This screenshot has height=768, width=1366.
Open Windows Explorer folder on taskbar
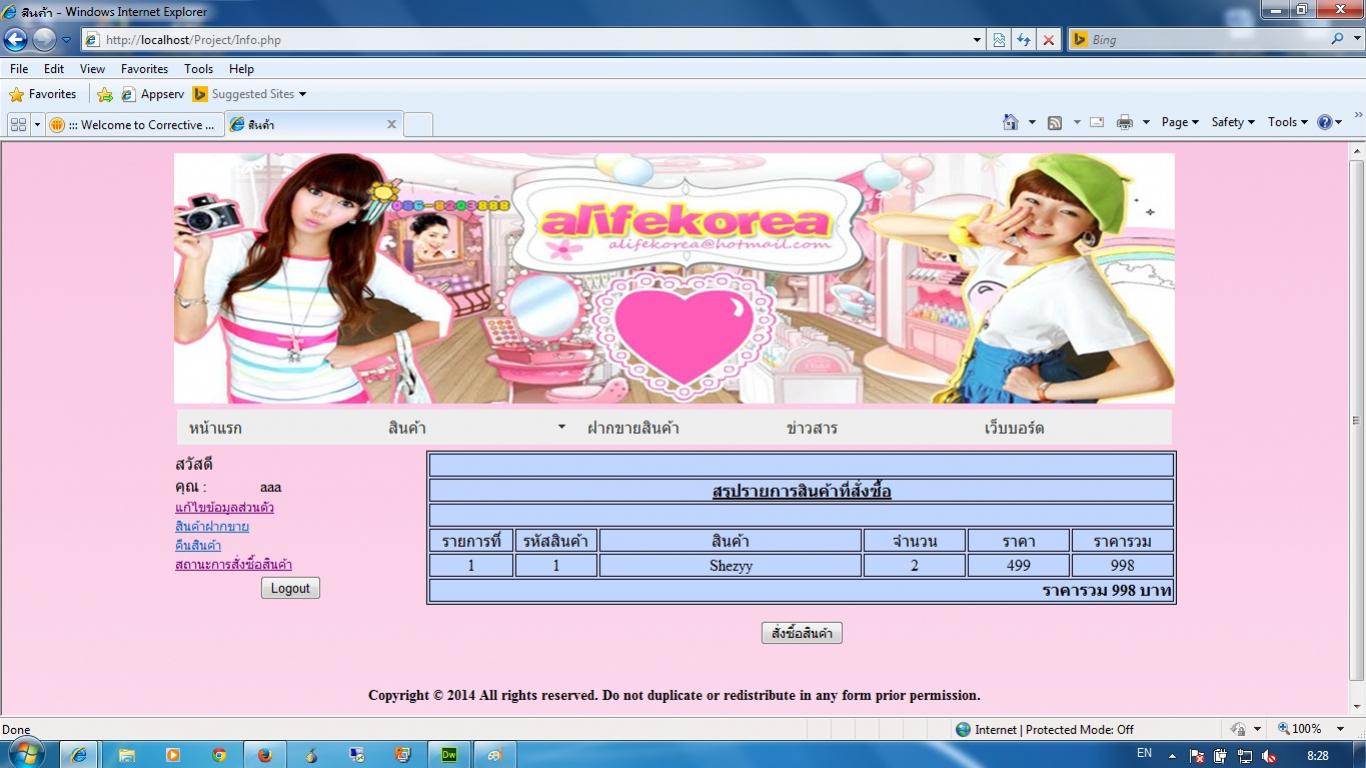pos(127,755)
